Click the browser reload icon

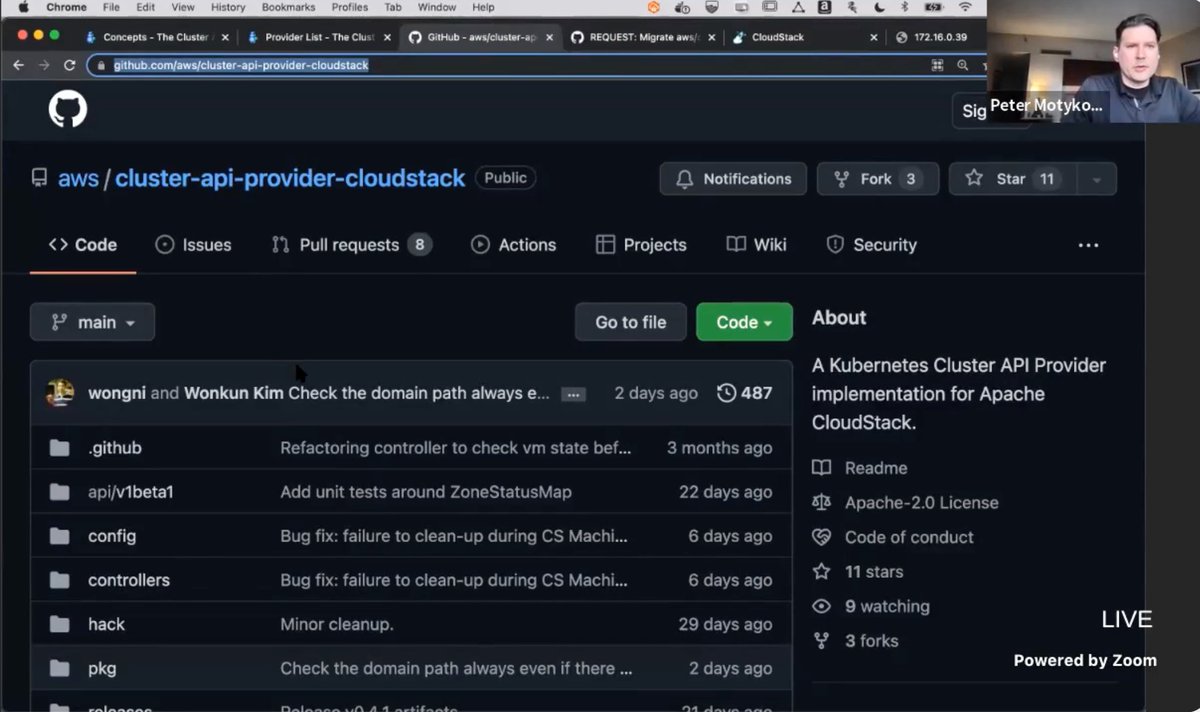click(69, 65)
